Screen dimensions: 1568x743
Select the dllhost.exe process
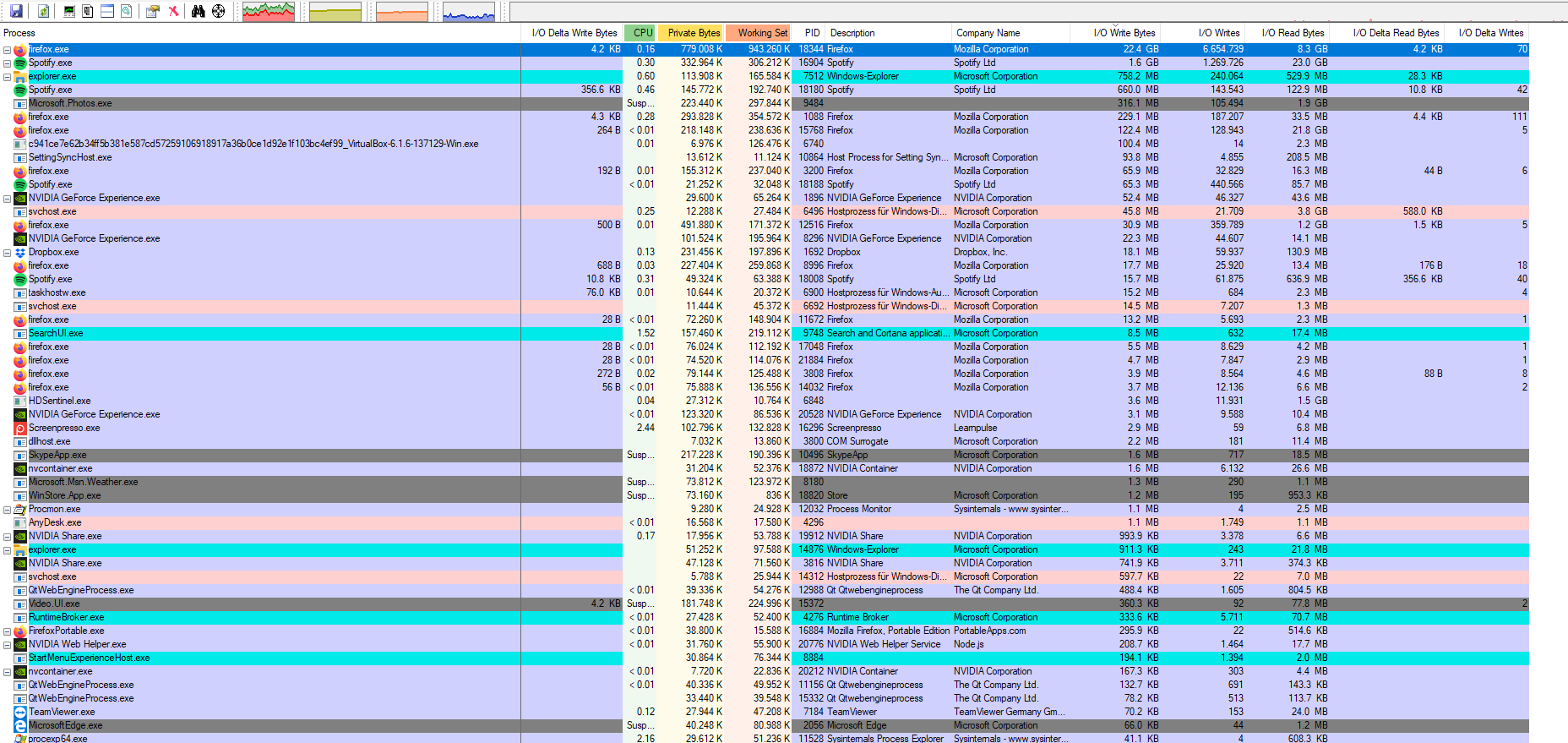click(765, 442)
